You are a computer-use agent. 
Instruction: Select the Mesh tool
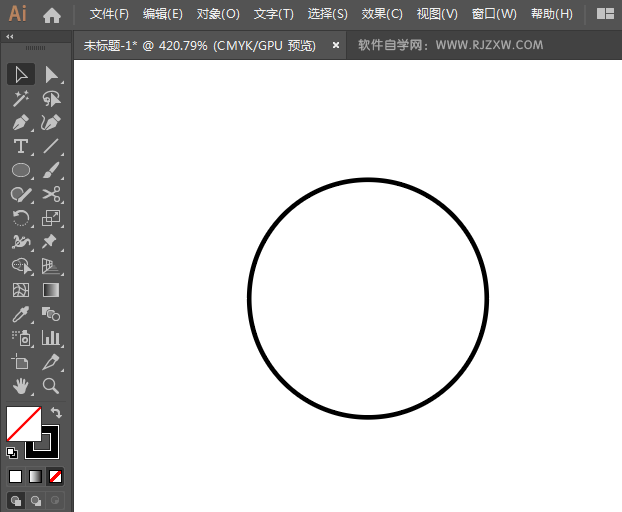coord(21,290)
